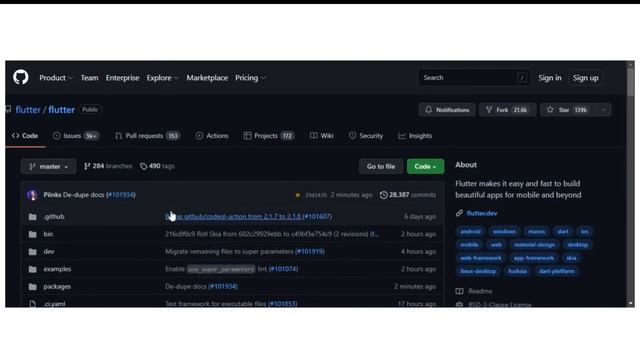640x360 pixels.
Task: Focus the Search input field
Action: point(474,78)
